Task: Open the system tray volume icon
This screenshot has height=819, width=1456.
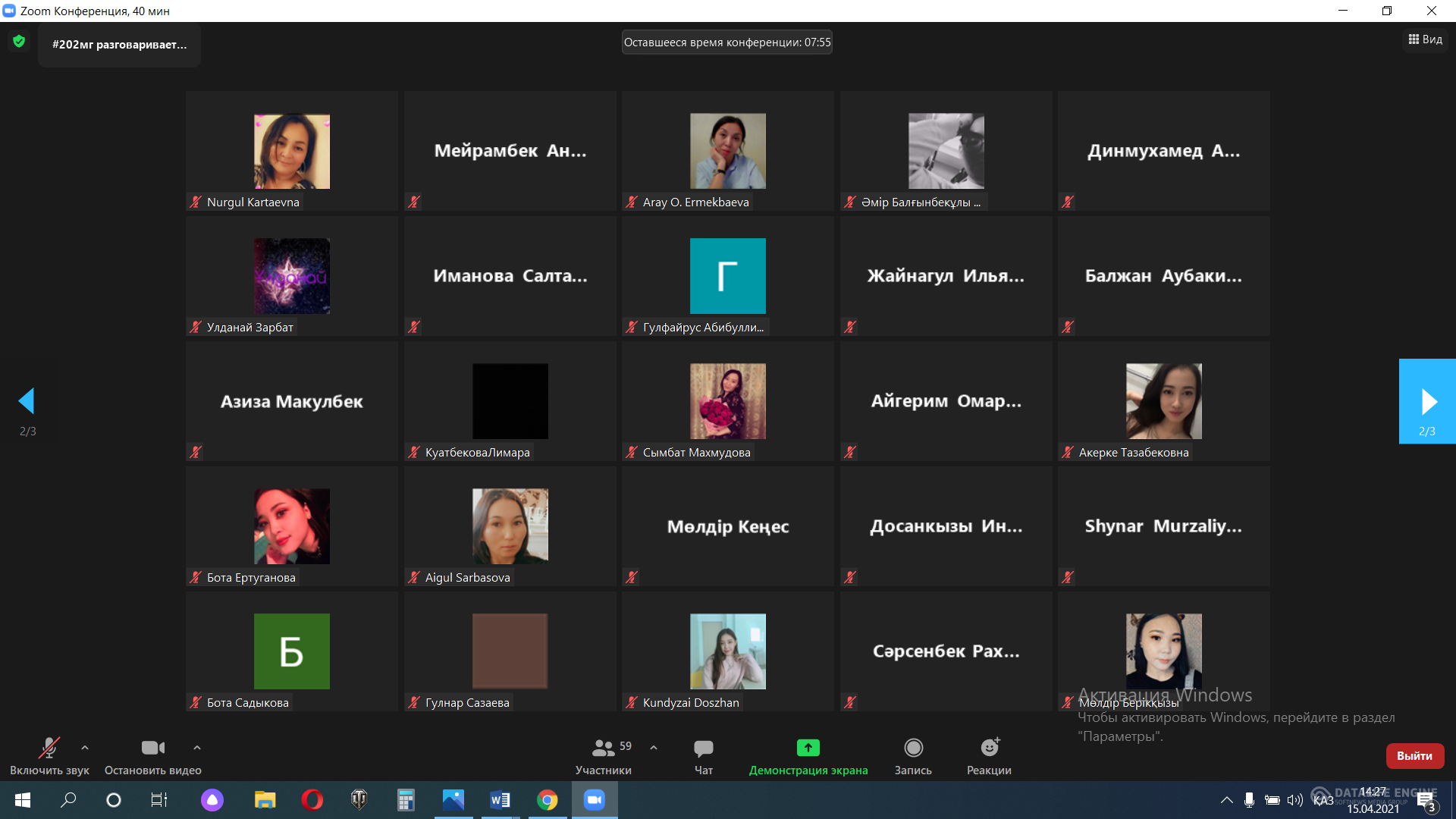Action: pyautogui.click(x=1295, y=800)
